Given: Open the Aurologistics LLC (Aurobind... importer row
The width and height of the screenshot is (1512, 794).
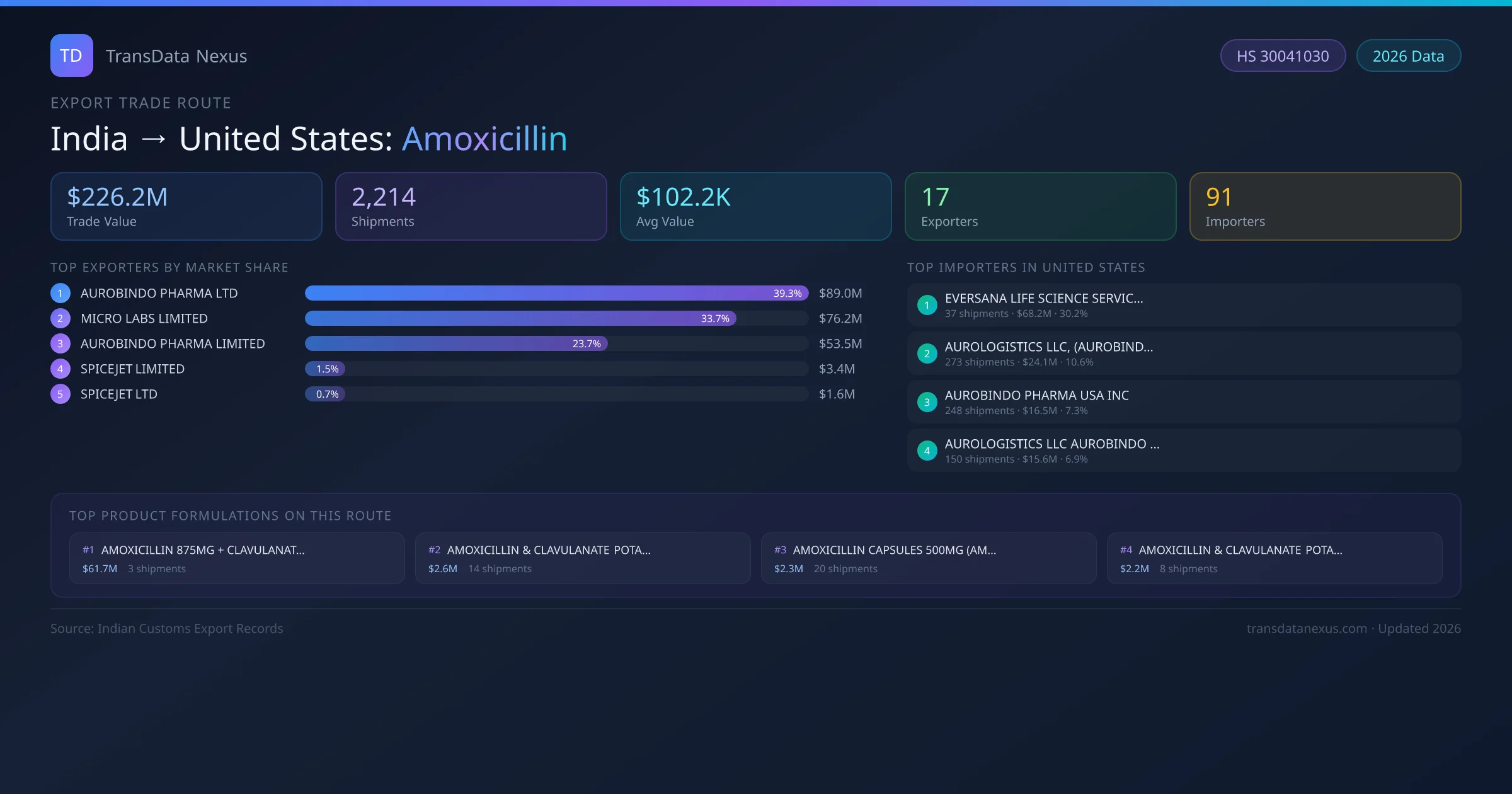Looking at the screenshot, I should point(1183,354).
